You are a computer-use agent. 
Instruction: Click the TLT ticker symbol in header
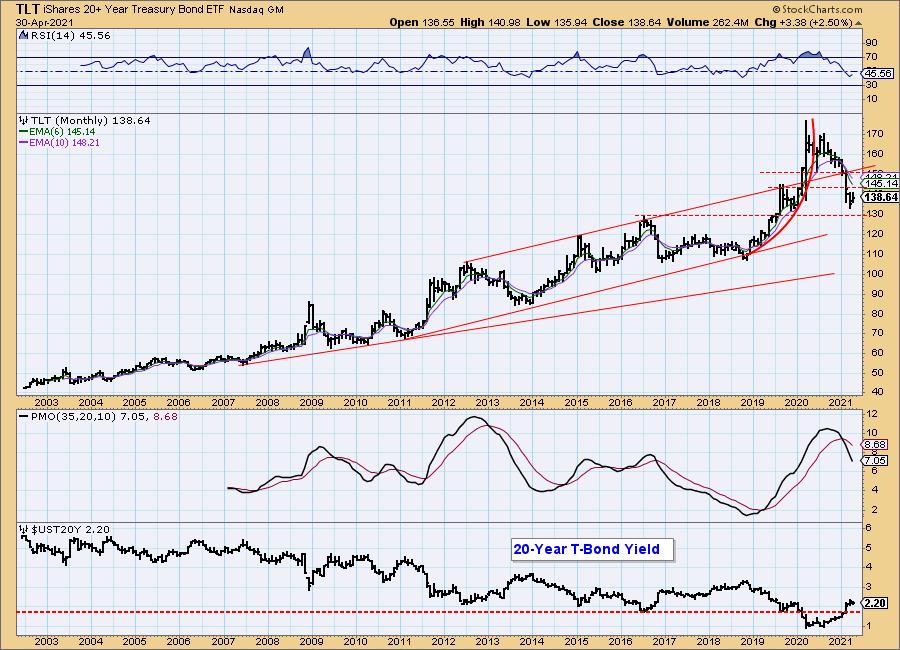tap(28, 9)
